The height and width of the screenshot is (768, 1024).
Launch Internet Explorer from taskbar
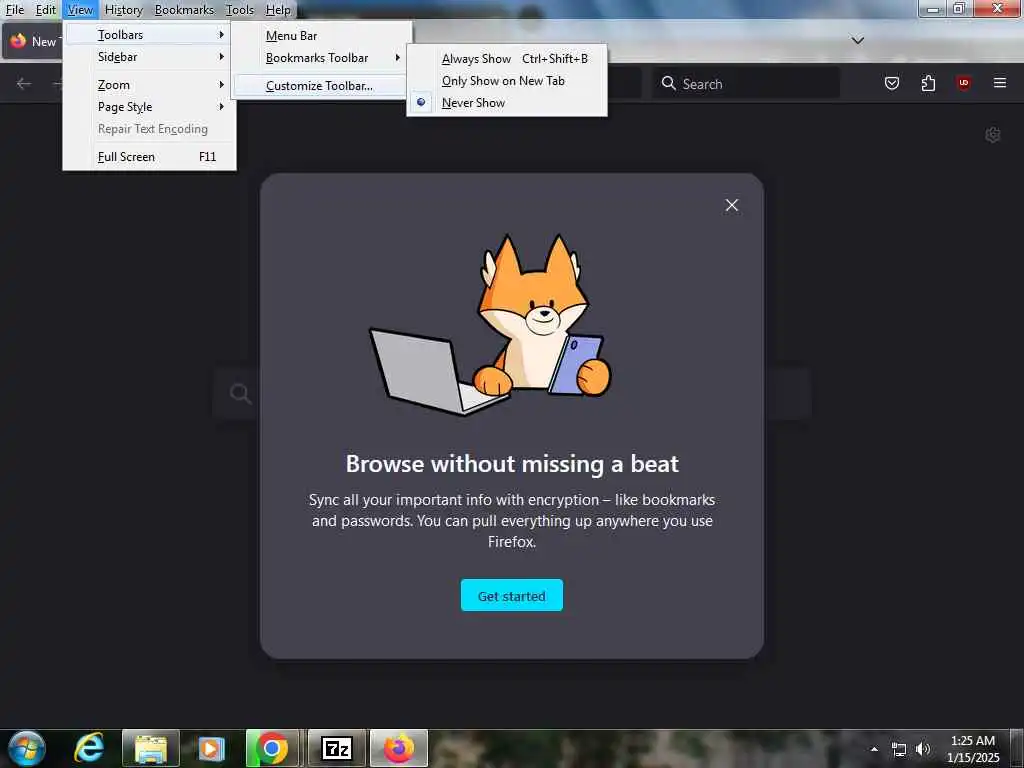[x=89, y=748]
